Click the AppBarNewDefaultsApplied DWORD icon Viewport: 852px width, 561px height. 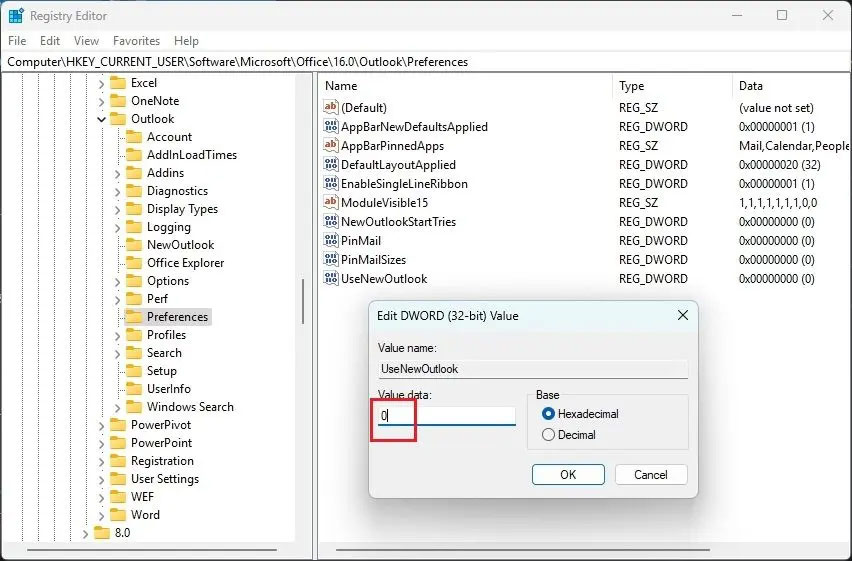330,126
